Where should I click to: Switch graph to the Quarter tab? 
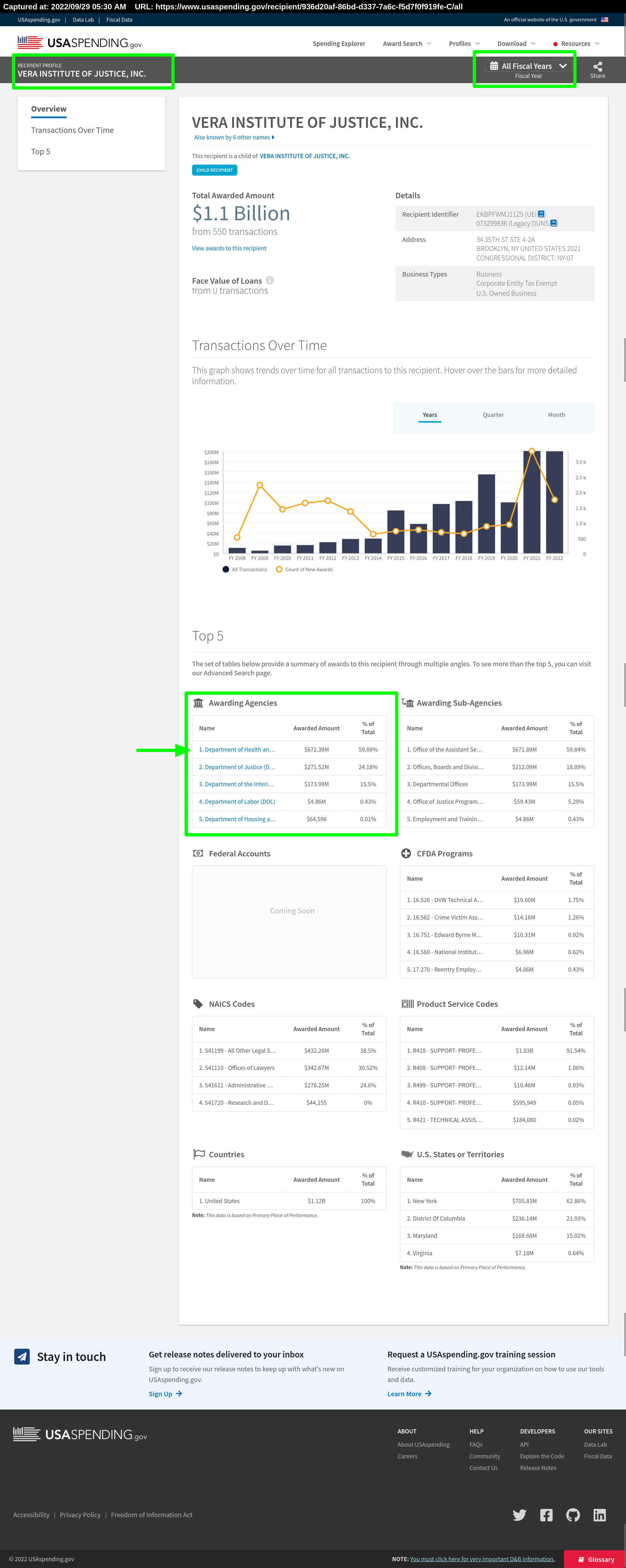pos(493,415)
